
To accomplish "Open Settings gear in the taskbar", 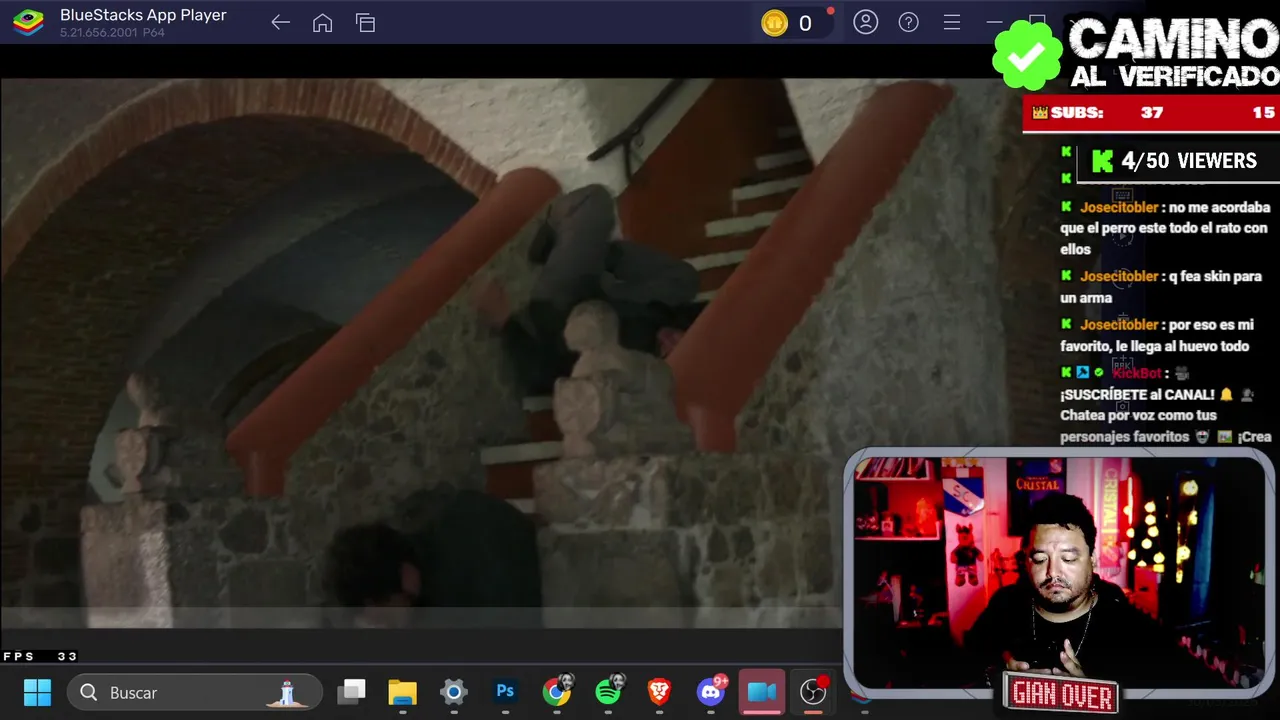I will (x=453, y=692).
